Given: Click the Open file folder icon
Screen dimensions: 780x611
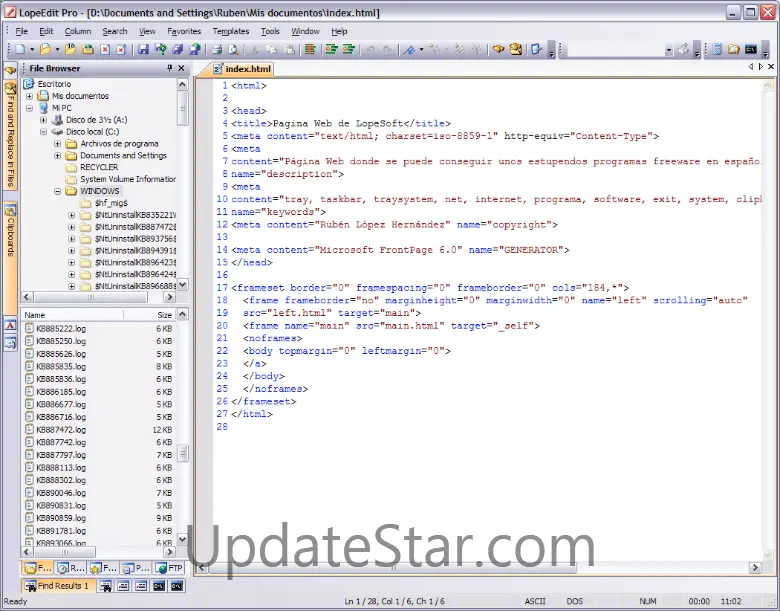Looking at the screenshot, I should (45, 49).
